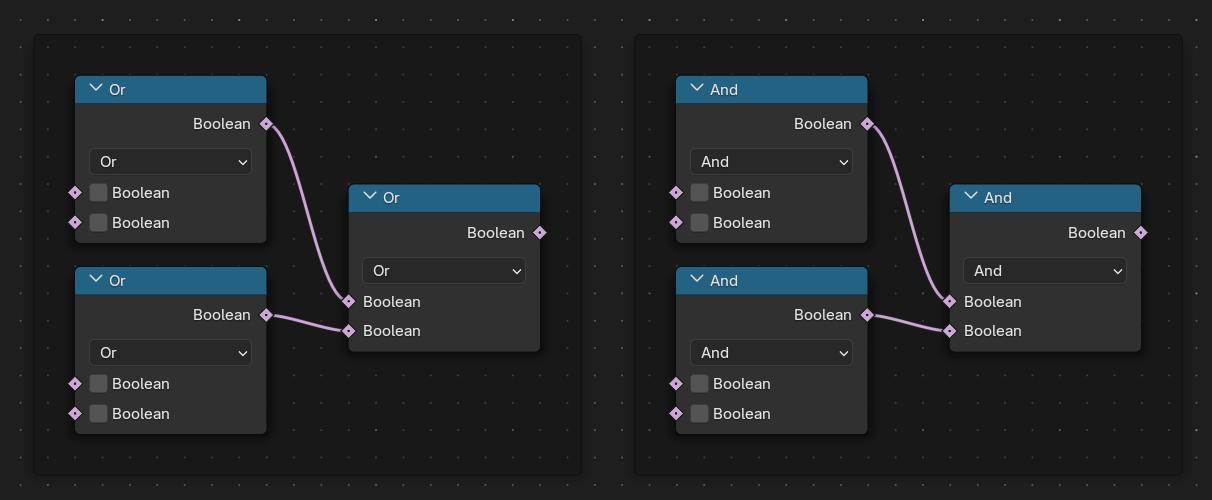The image size is (1212, 500).
Task: Click the Boolean output socket of the upper Or node
Action: click(x=266, y=124)
